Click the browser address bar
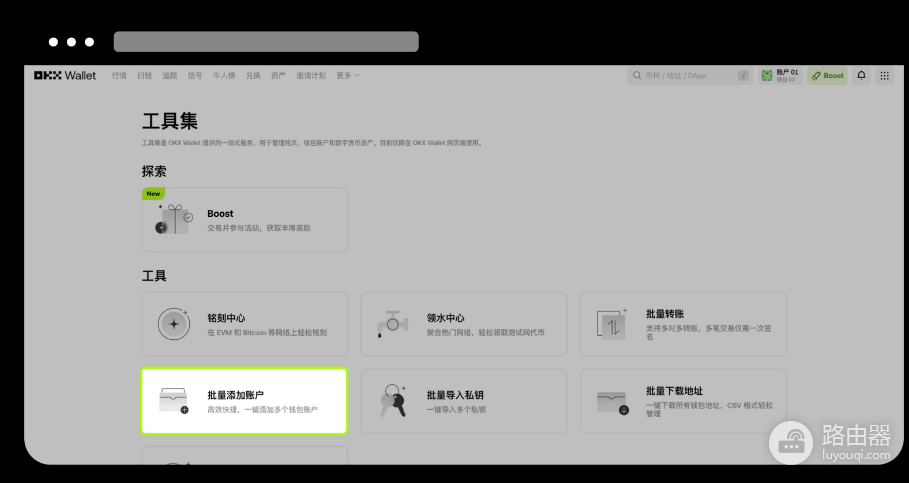909x483 pixels. [266, 42]
